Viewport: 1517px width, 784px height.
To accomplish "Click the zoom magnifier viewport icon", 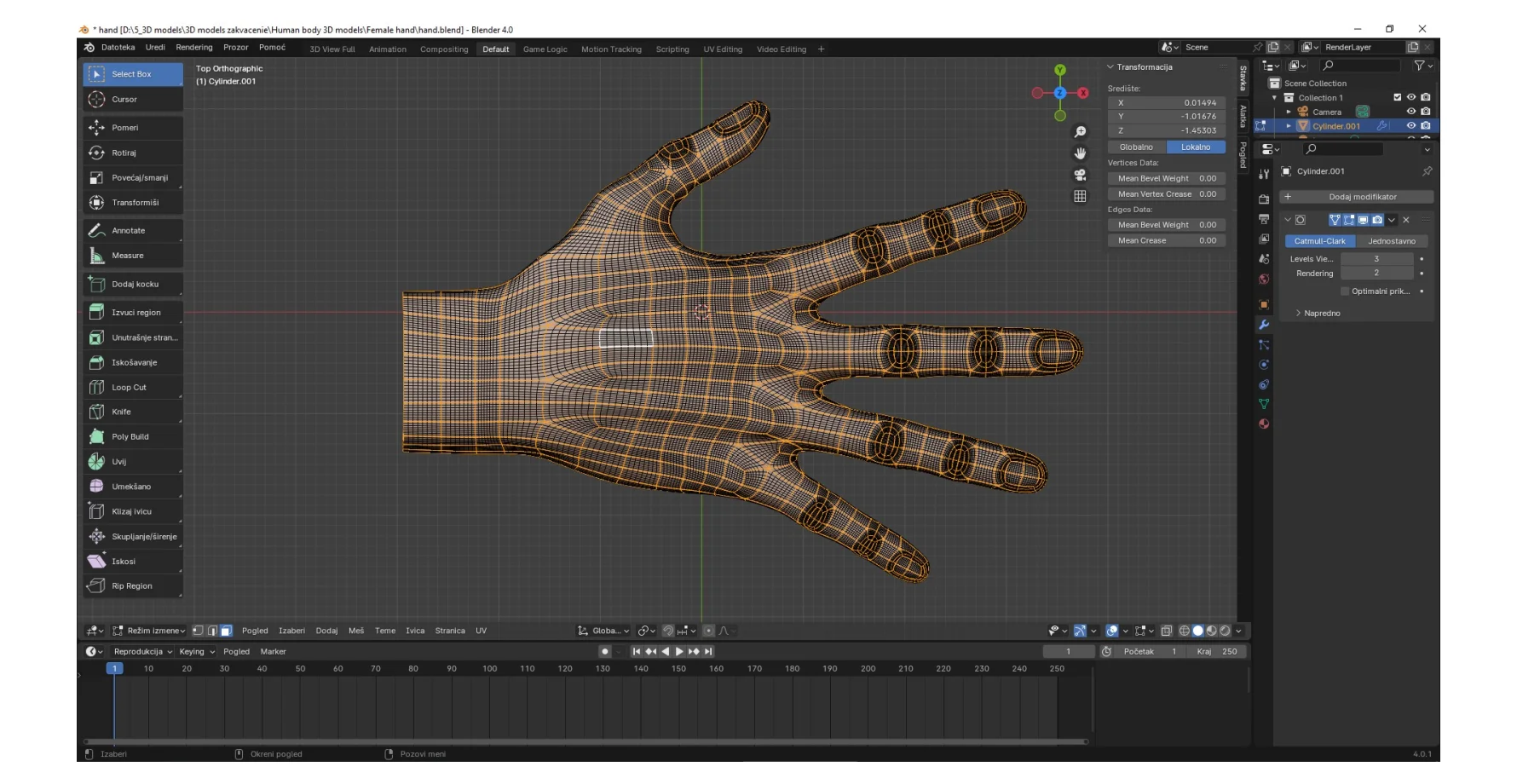I will coord(1080,132).
